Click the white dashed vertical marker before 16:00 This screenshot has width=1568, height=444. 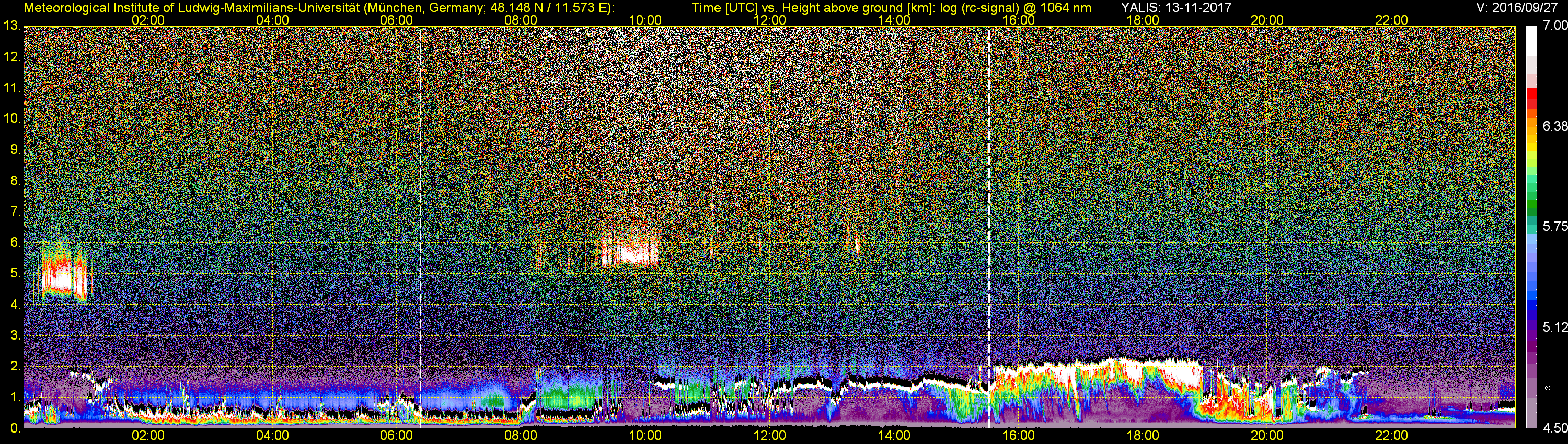pos(989,227)
